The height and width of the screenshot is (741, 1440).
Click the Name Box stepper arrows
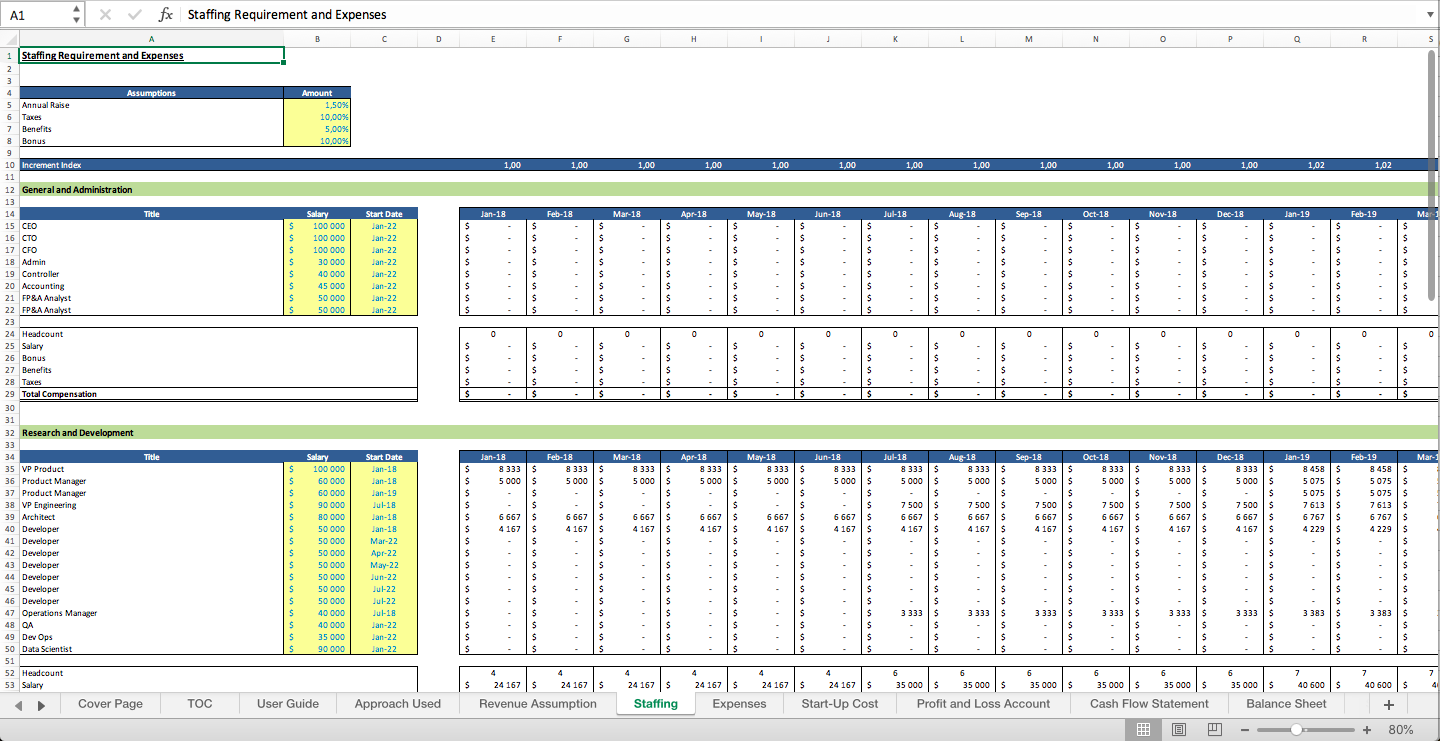pos(77,15)
